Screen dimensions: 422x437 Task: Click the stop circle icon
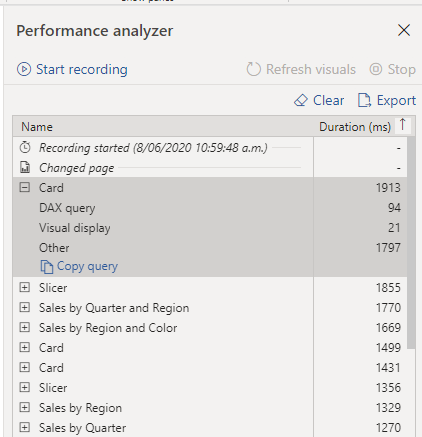[x=376, y=69]
